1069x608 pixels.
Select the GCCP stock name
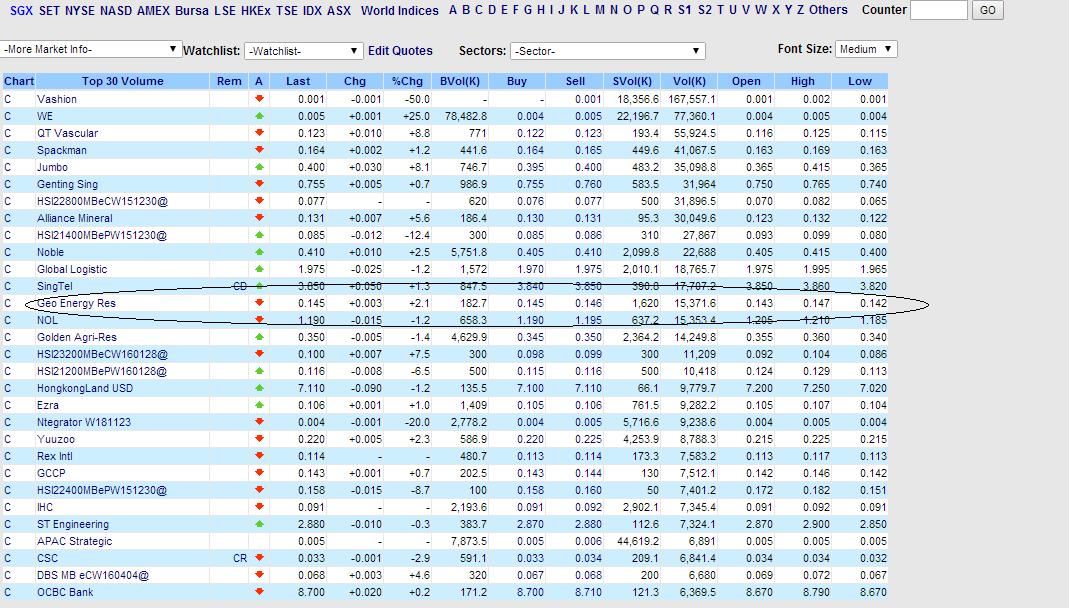51,473
